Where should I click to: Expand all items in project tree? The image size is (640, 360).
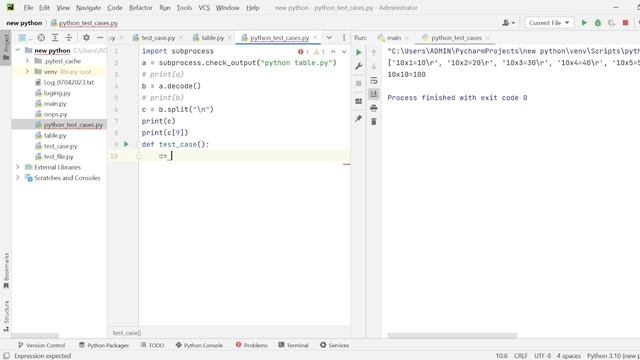coord(55,38)
